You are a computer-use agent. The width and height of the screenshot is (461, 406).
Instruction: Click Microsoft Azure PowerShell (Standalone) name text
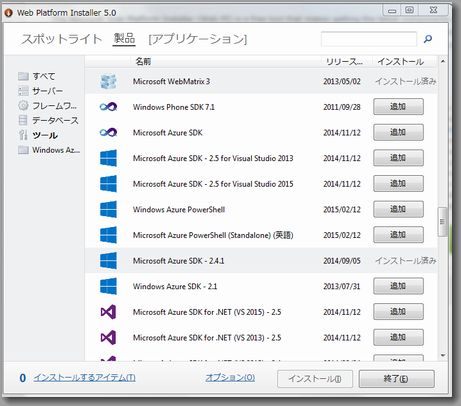coord(213,235)
